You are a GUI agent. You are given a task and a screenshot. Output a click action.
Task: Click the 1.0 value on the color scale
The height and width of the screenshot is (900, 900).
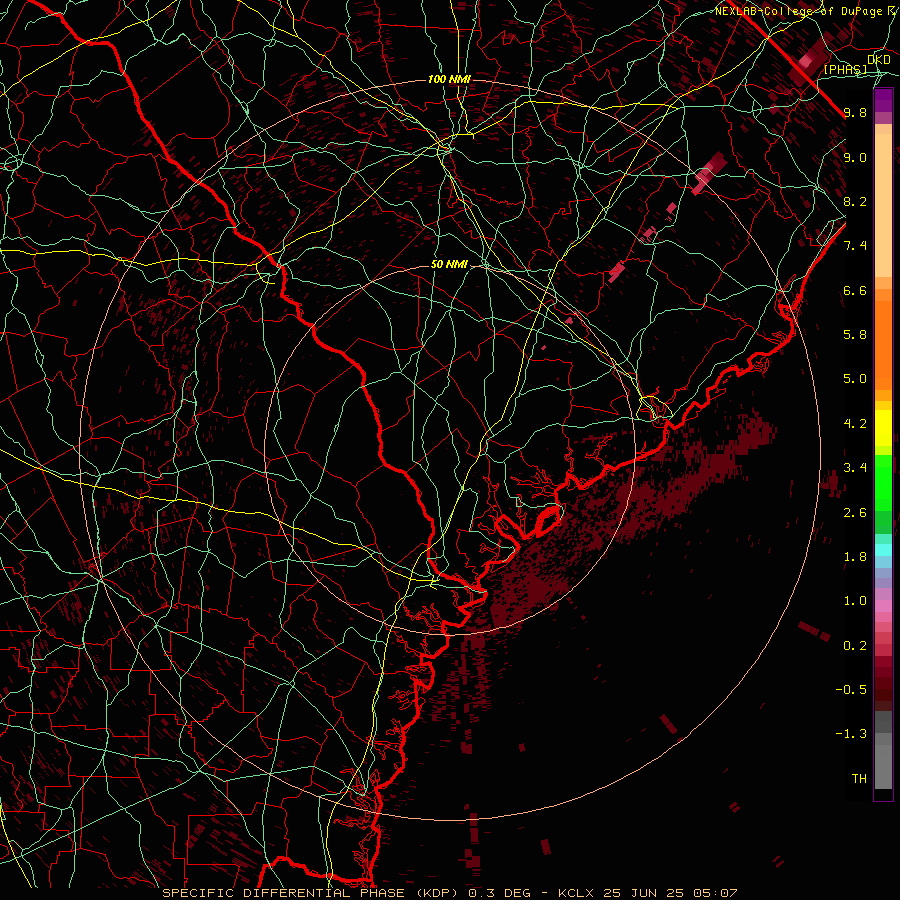[855, 601]
